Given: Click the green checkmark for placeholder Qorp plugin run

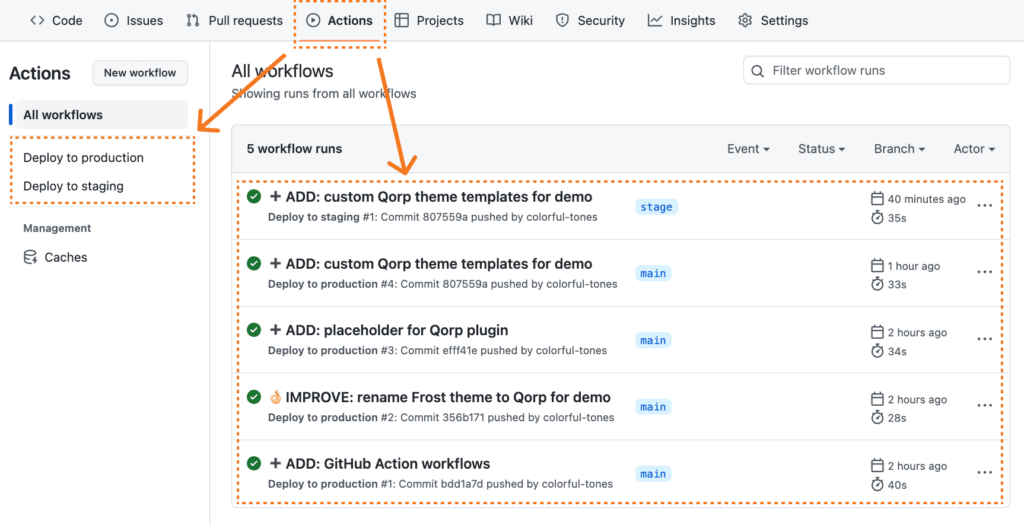Looking at the screenshot, I should pyautogui.click(x=254, y=330).
